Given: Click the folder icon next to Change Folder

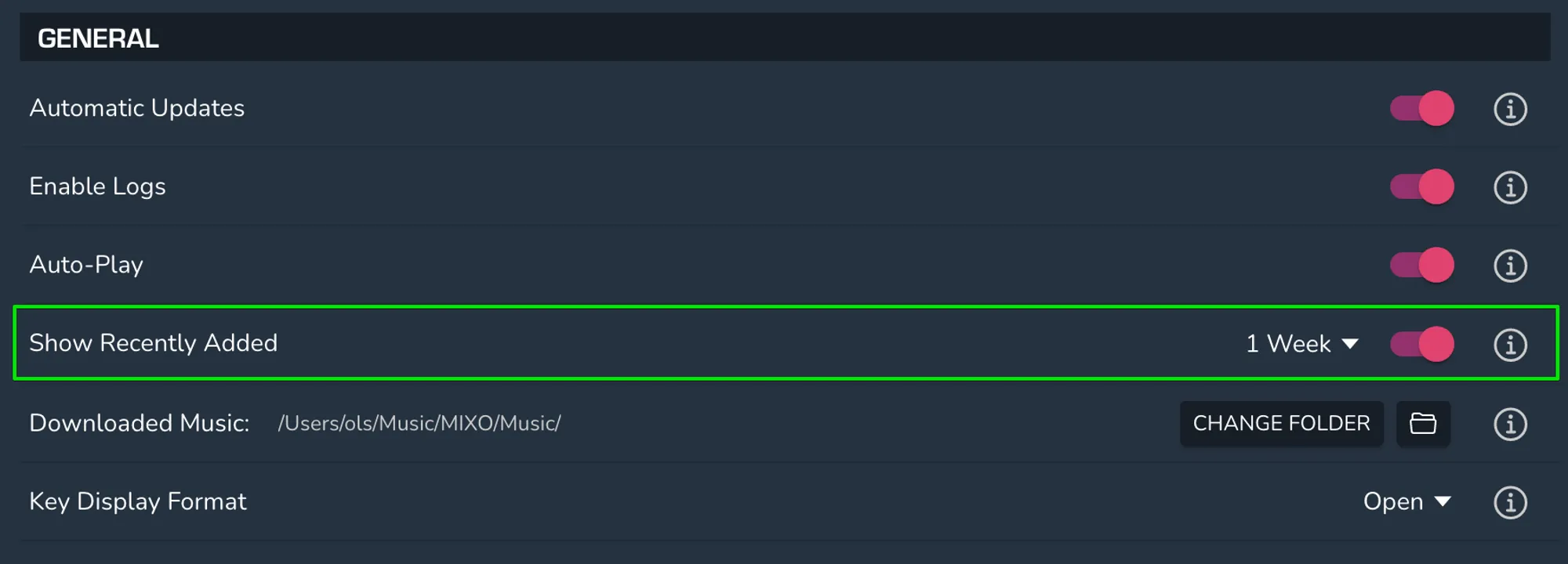Looking at the screenshot, I should coord(1423,424).
